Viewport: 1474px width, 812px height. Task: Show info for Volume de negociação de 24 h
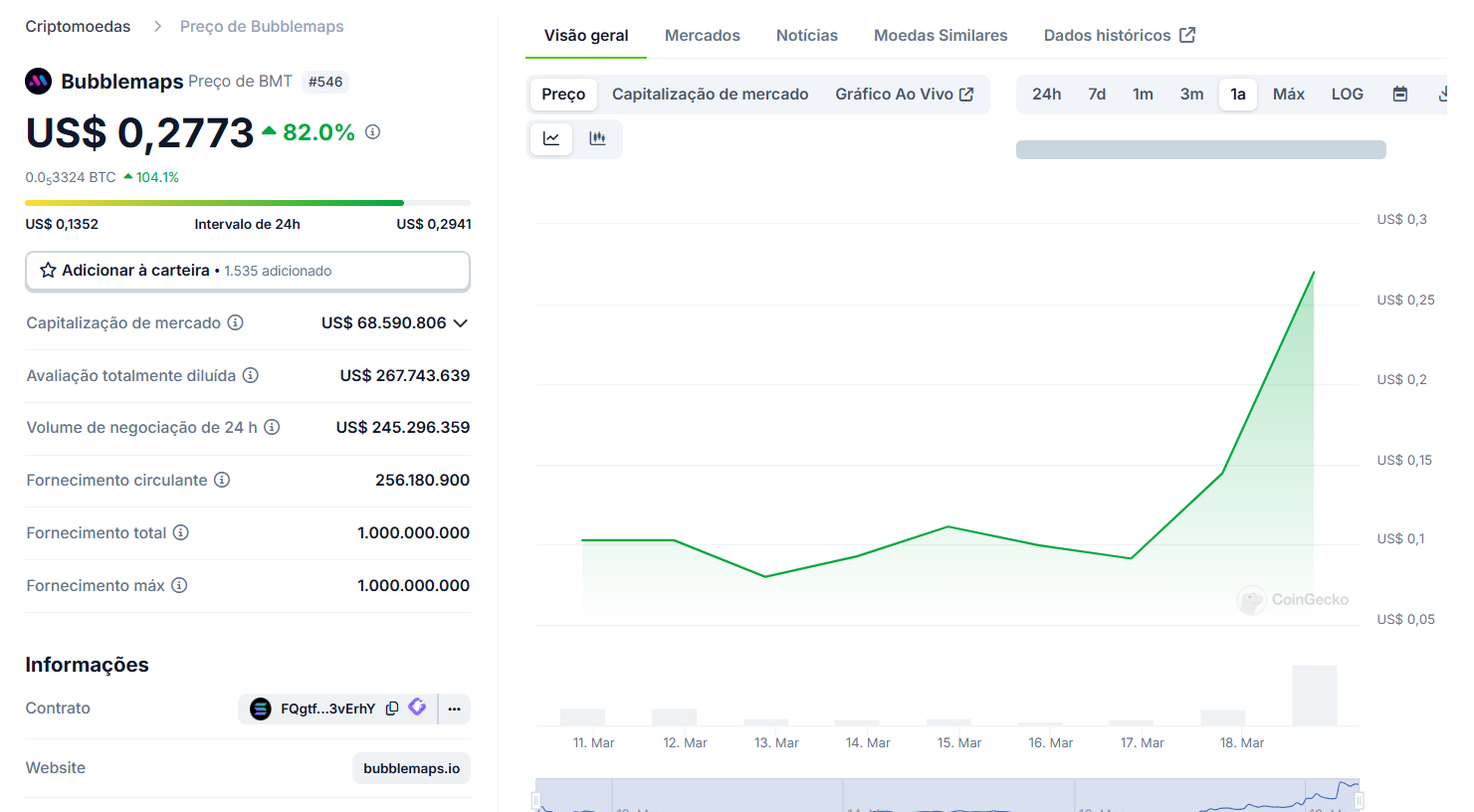click(x=272, y=427)
